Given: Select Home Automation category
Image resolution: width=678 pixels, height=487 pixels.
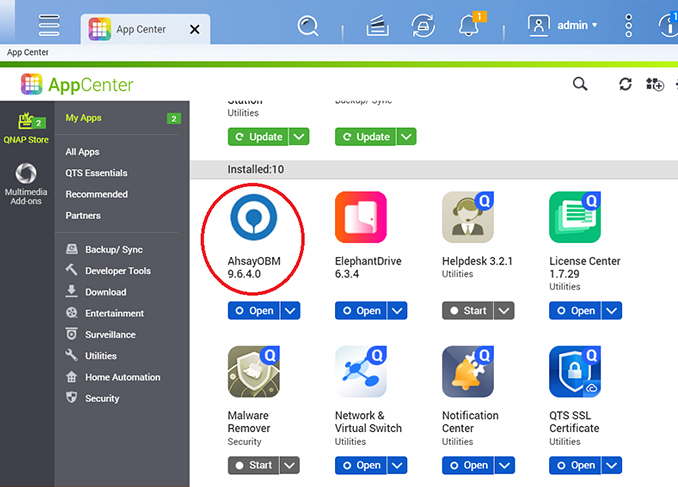Looking at the screenshot, I should click(113, 377).
